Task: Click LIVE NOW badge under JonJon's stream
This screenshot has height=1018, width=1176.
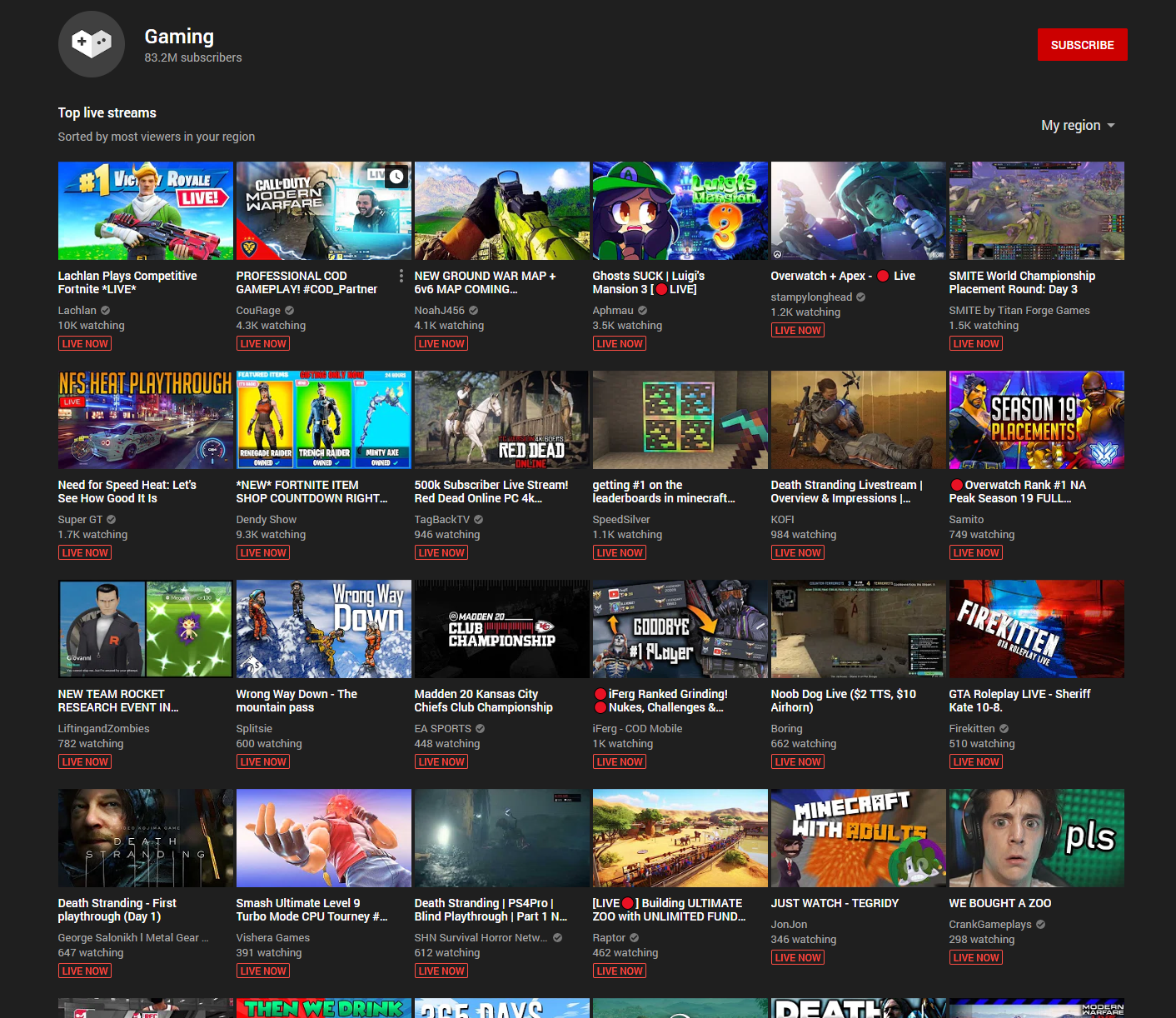Action: (x=798, y=958)
